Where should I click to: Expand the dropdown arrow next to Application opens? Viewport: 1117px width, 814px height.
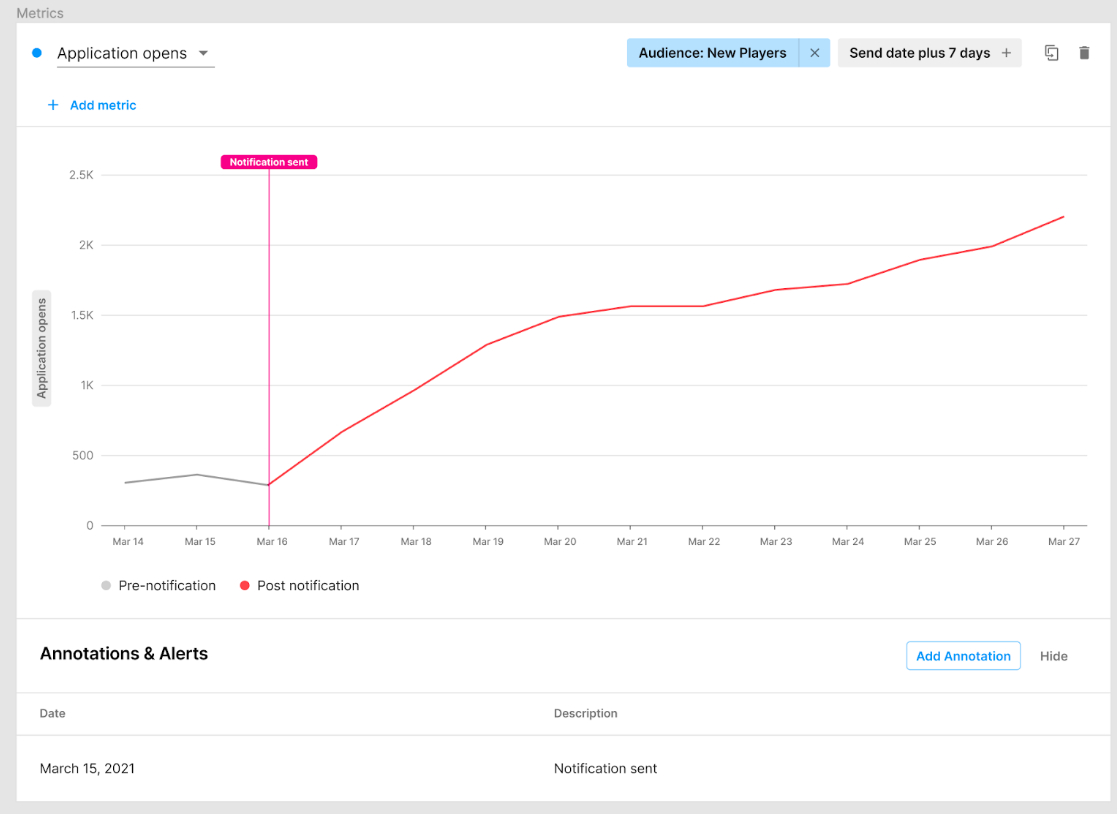203,53
